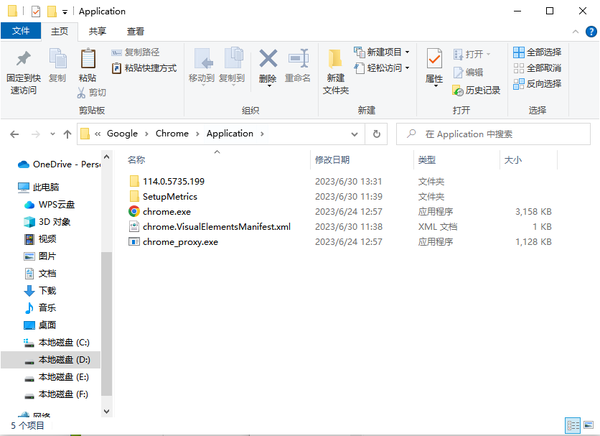This screenshot has height=436, width=600.
Task: Click navigation pane scroll down arrow
Action: tap(107, 412)
